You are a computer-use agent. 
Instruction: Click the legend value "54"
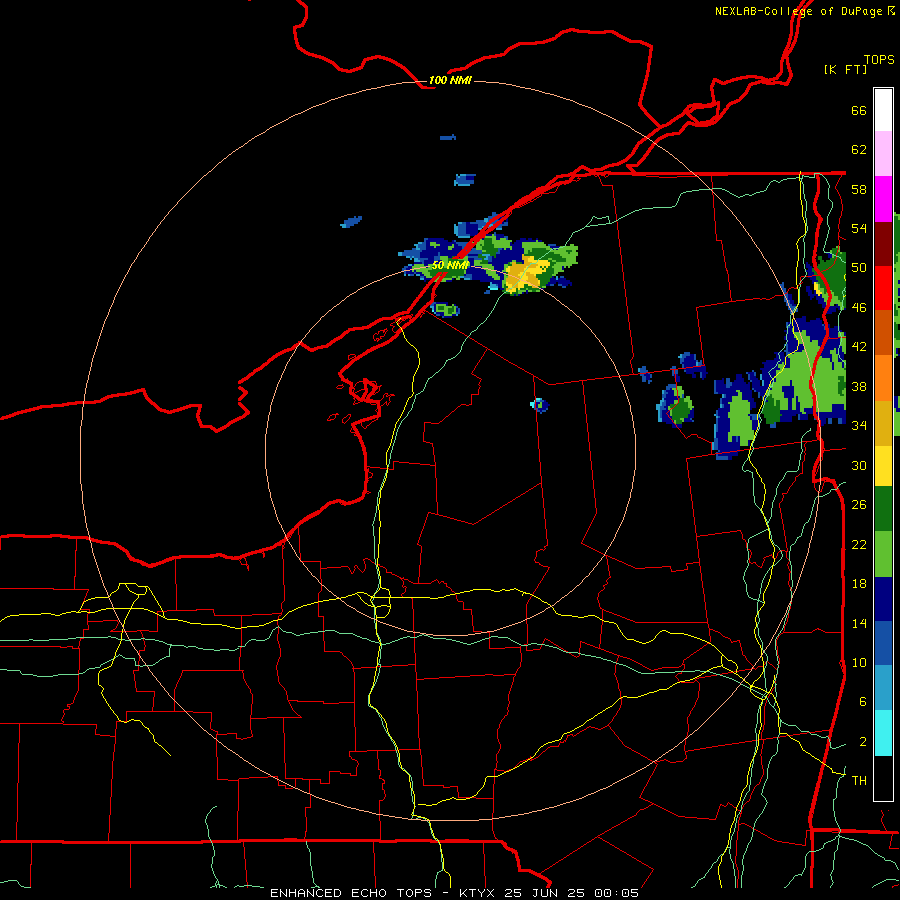coord(859,228)
